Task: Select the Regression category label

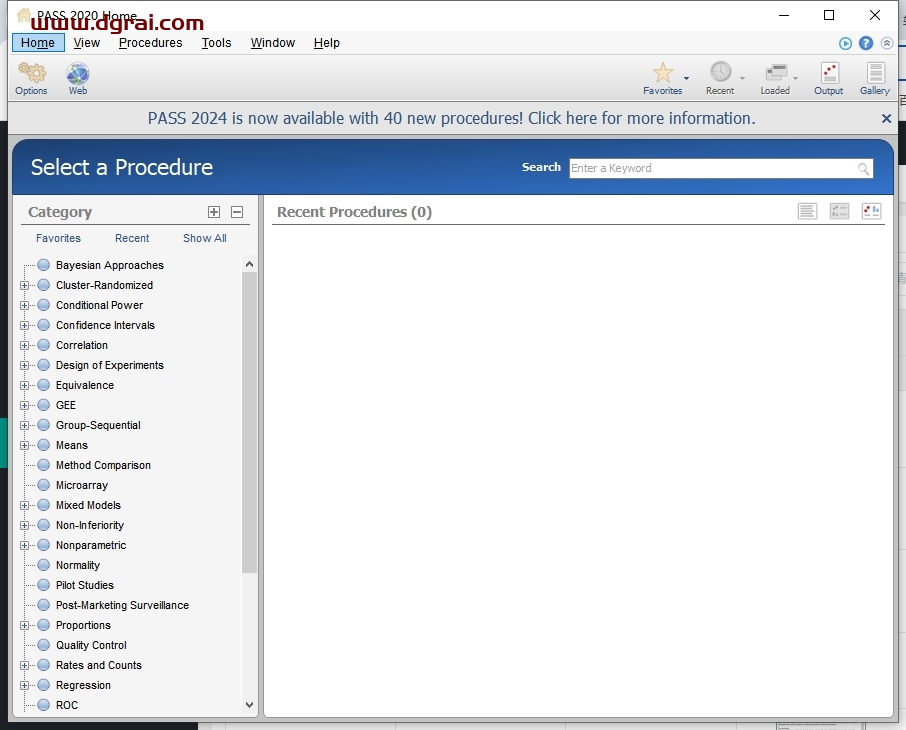Action: (83, 685)
